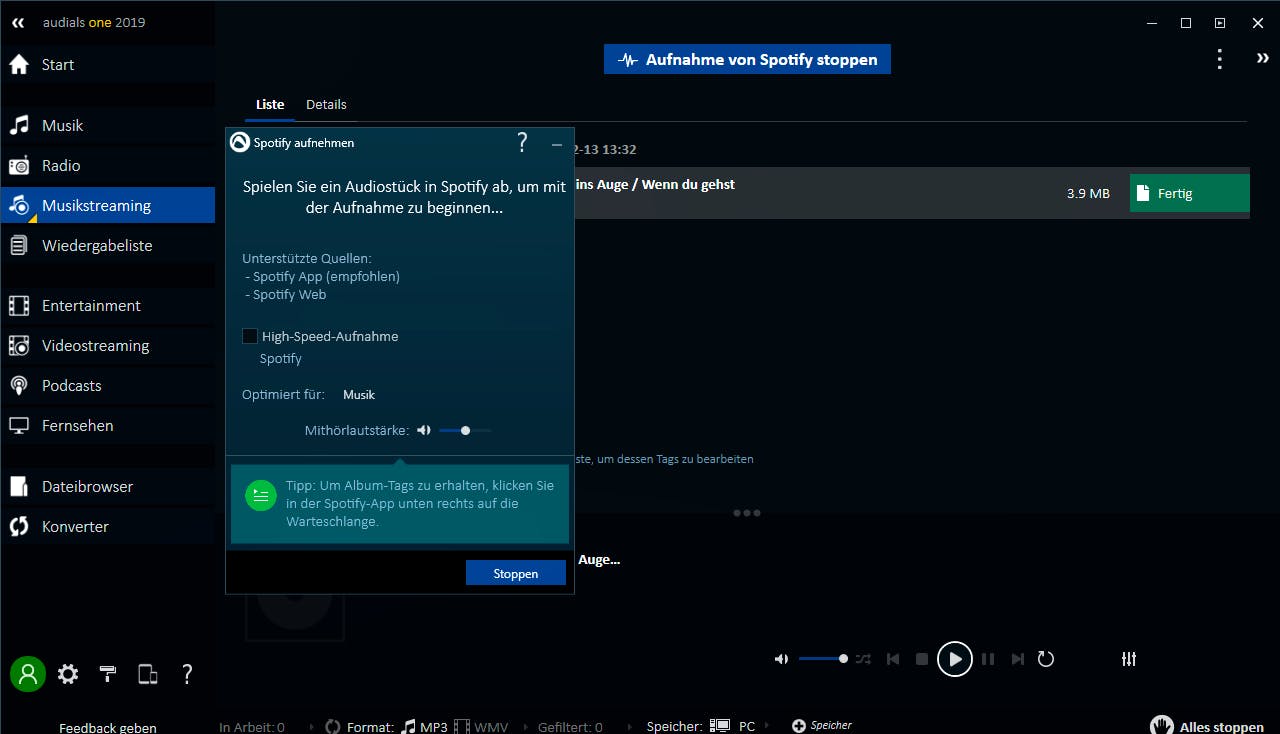
Task: Pause playback
Action: point(988,659)
